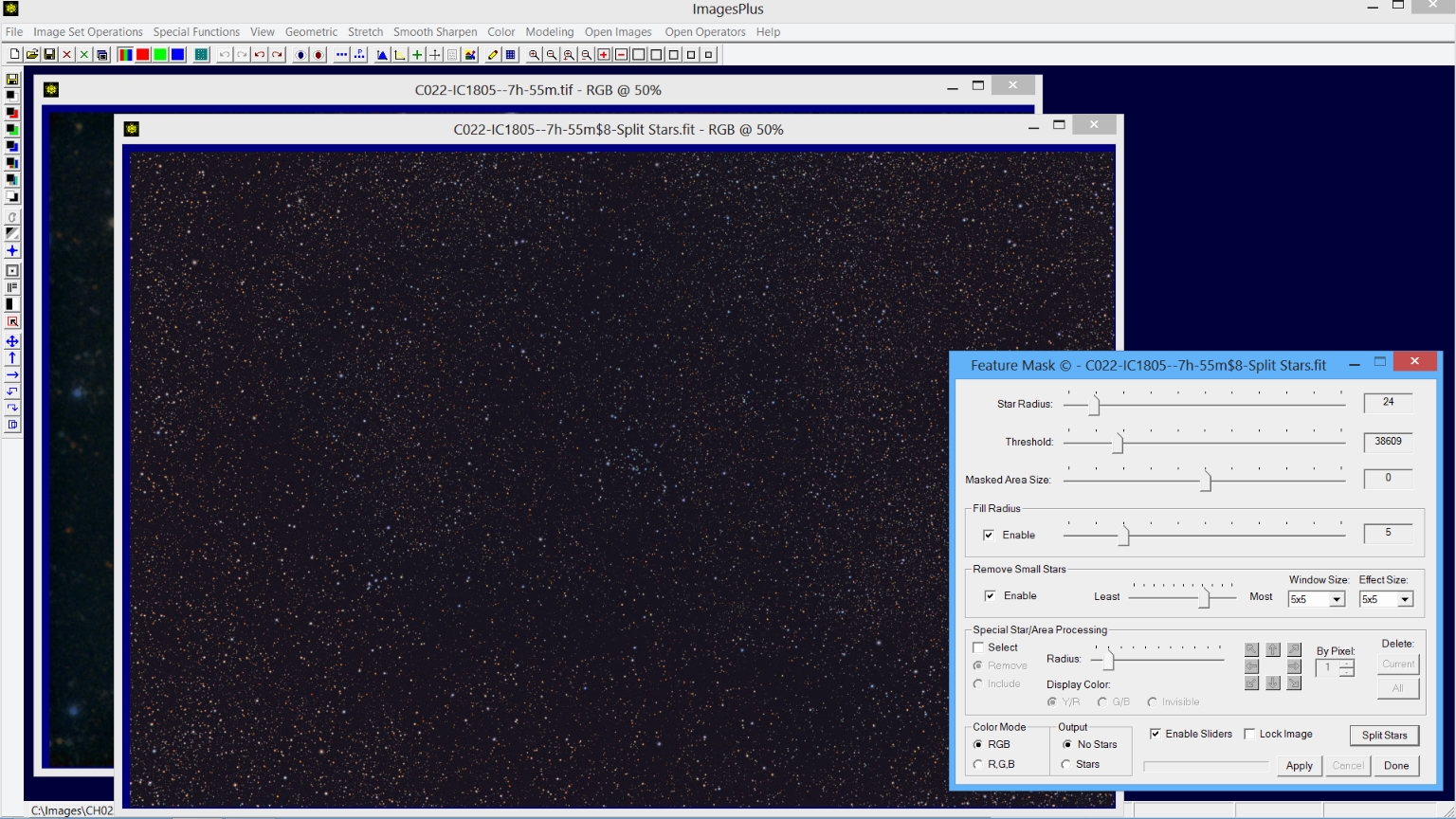Open the Geometric menu

coord(311,31)
